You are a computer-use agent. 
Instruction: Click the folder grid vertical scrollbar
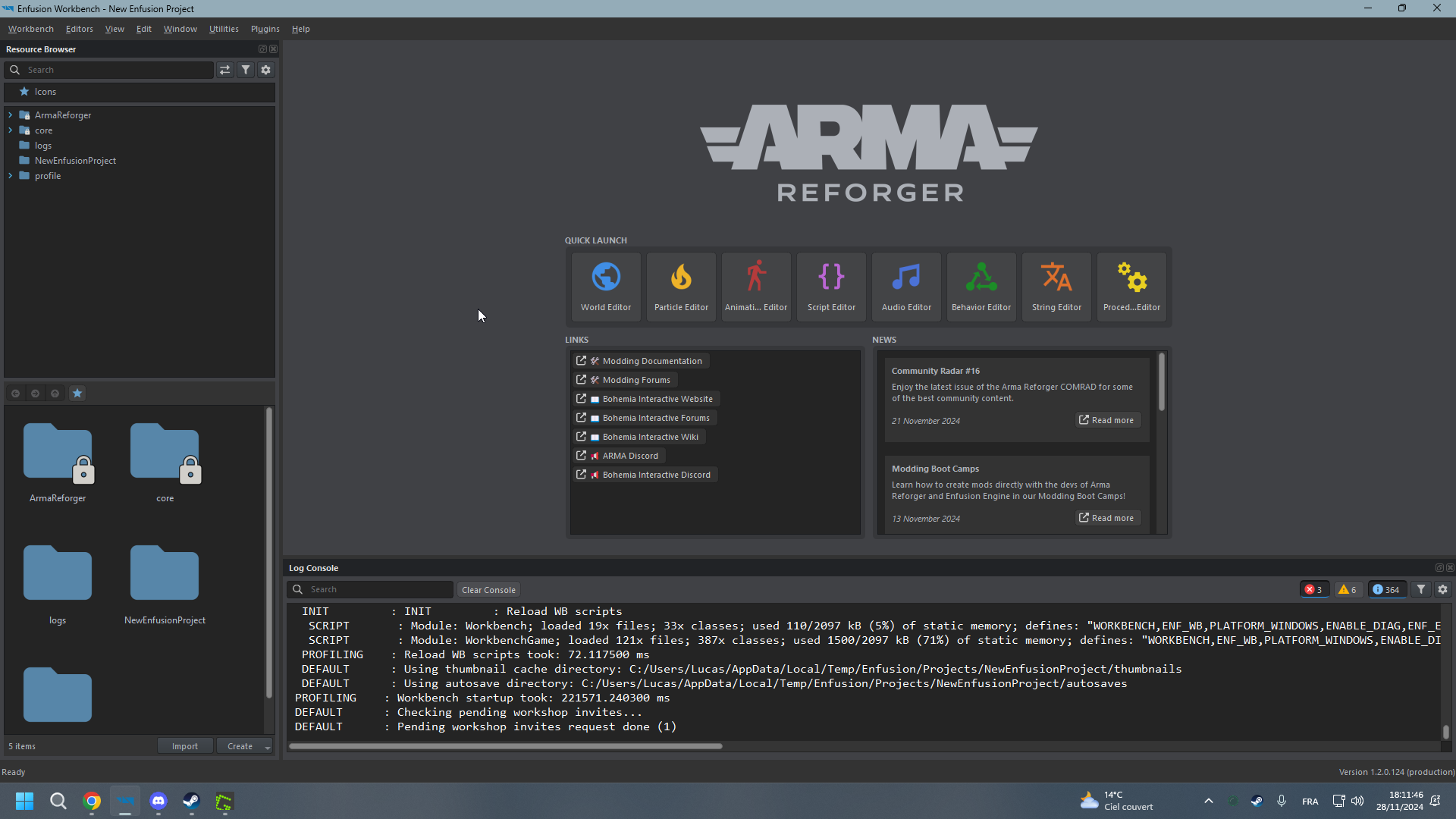268,553
